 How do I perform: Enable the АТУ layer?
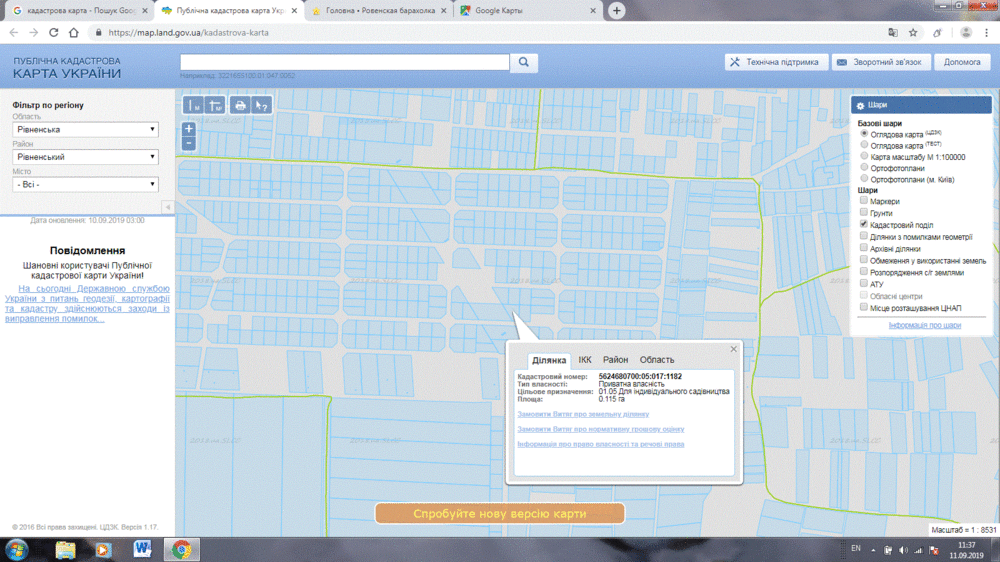point(864,284)
